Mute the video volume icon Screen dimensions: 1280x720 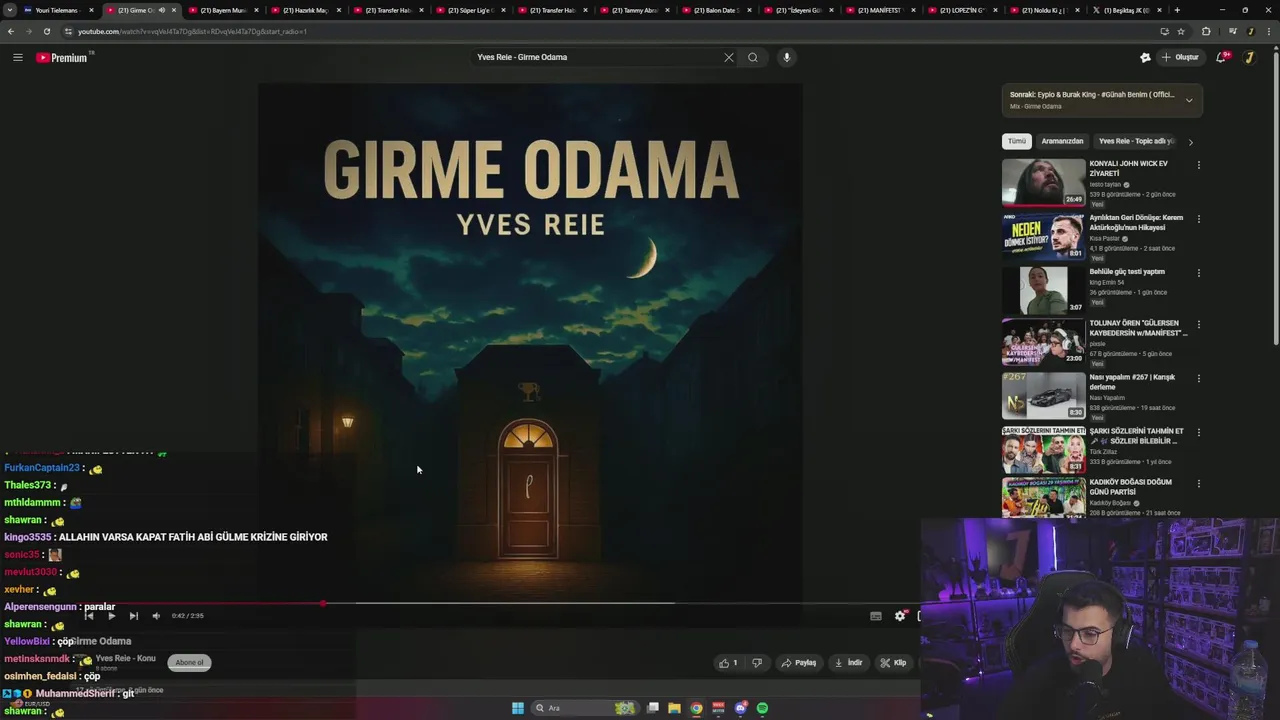click(x=156, y=616)
